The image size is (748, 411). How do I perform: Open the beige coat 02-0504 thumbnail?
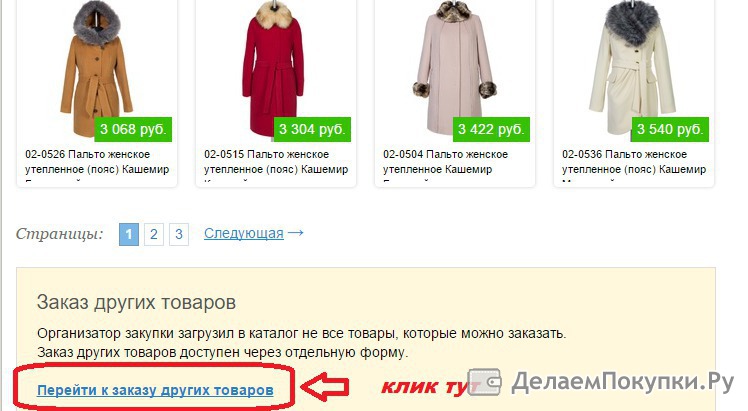tap(454, 70)
